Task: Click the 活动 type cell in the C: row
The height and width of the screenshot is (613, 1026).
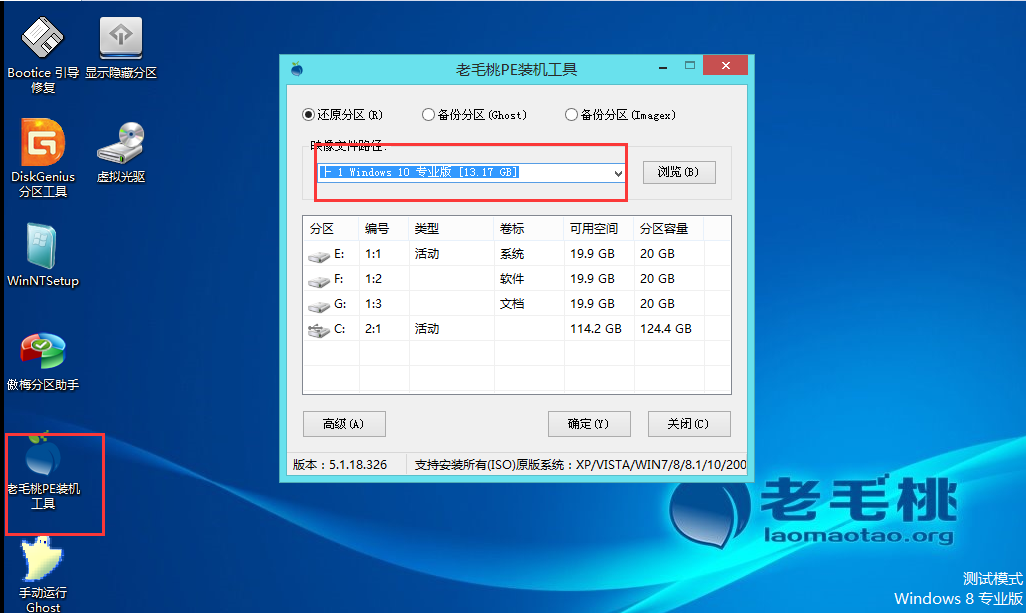Action: pyautogui.click(x=427, y=328)
